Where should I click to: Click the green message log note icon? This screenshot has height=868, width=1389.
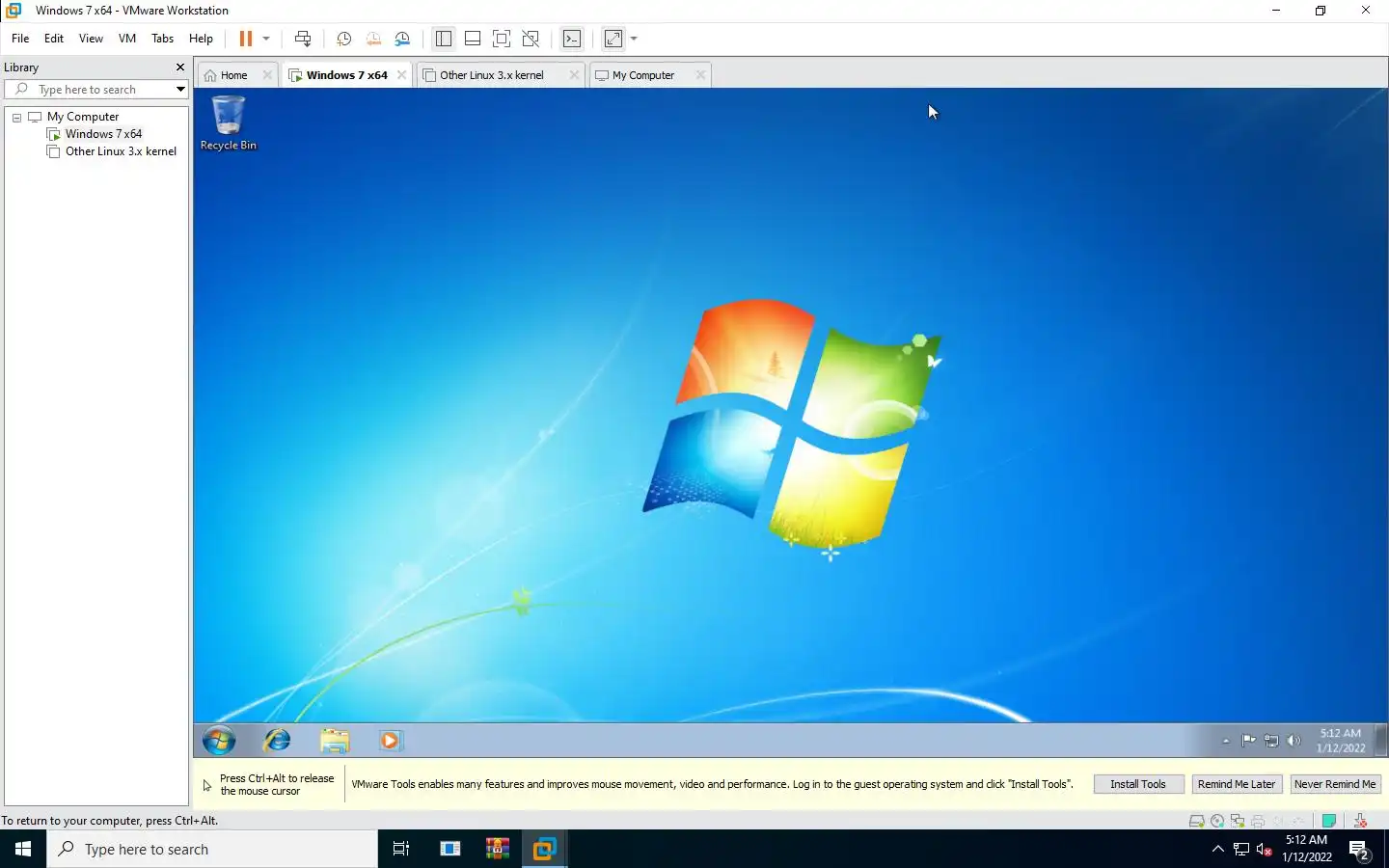point(1329,821)
